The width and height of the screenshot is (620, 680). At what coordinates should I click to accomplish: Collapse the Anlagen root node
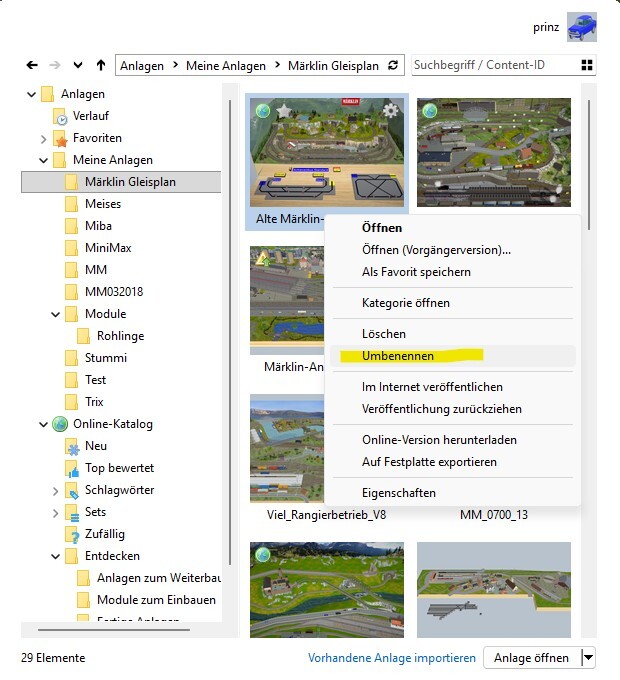31,94
